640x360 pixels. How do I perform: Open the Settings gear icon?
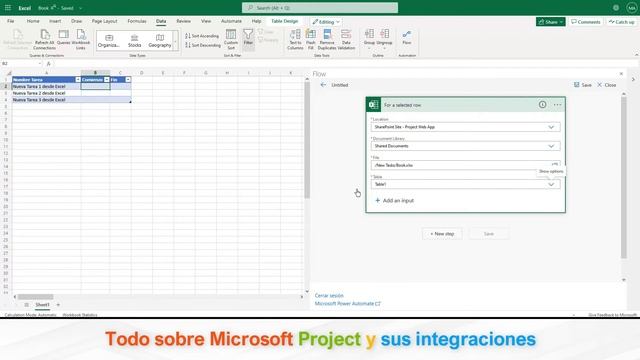point(616,8)
